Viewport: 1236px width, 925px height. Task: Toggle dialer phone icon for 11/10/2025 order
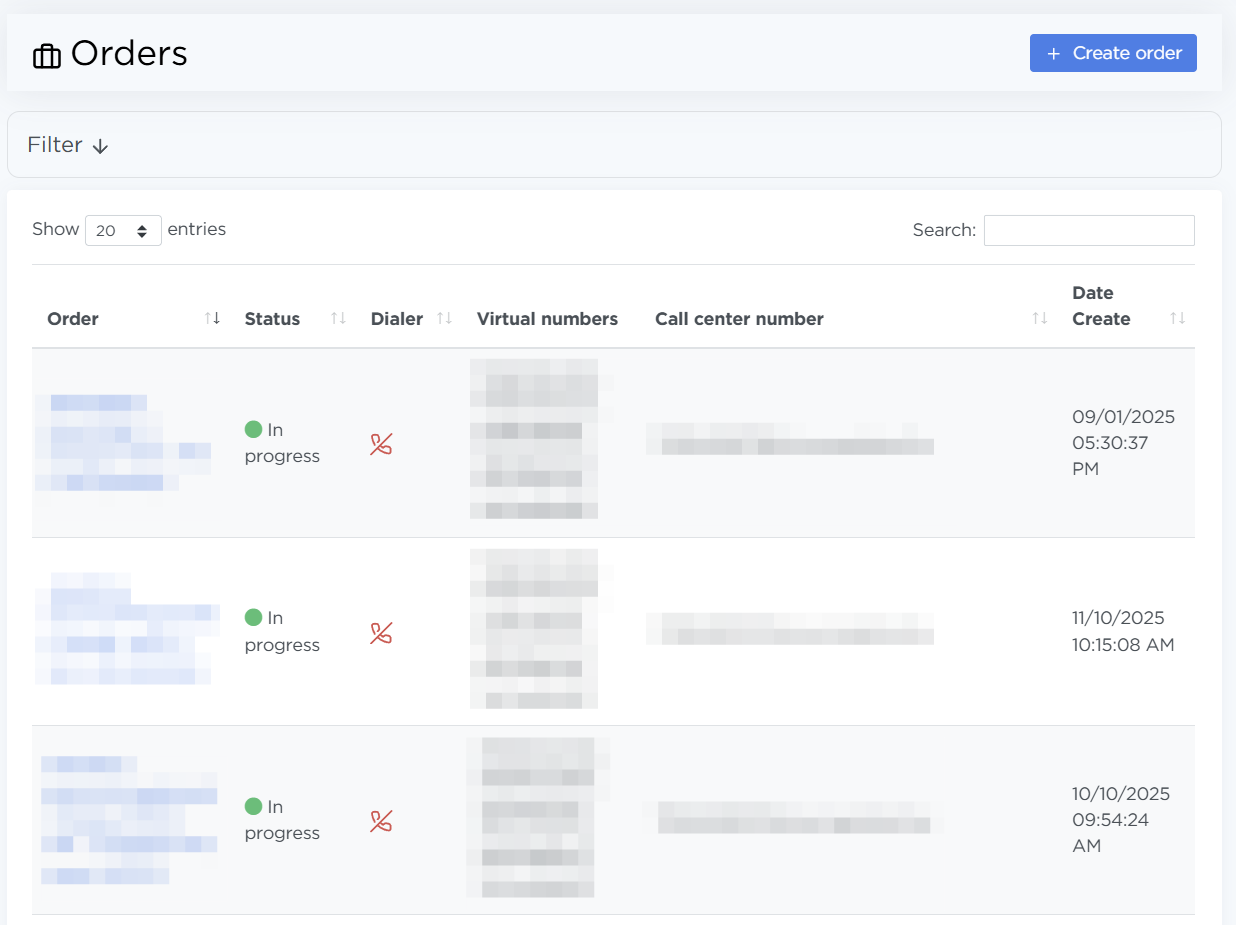pos(381,633)
